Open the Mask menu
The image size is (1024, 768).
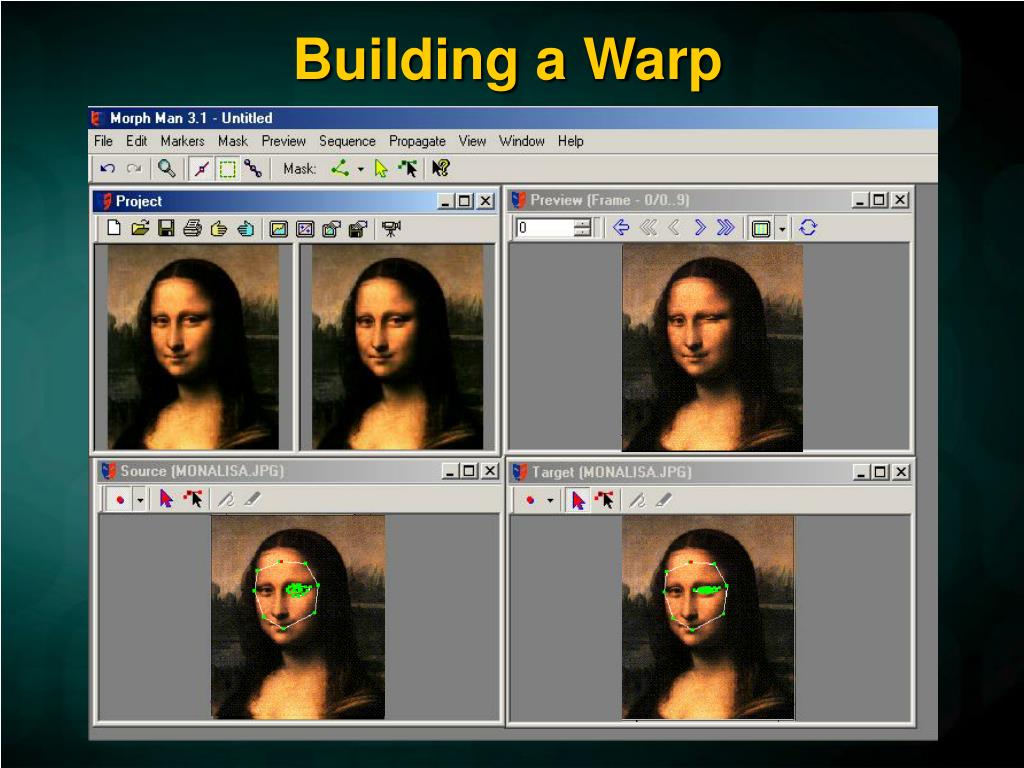click(x=232, y=141)
